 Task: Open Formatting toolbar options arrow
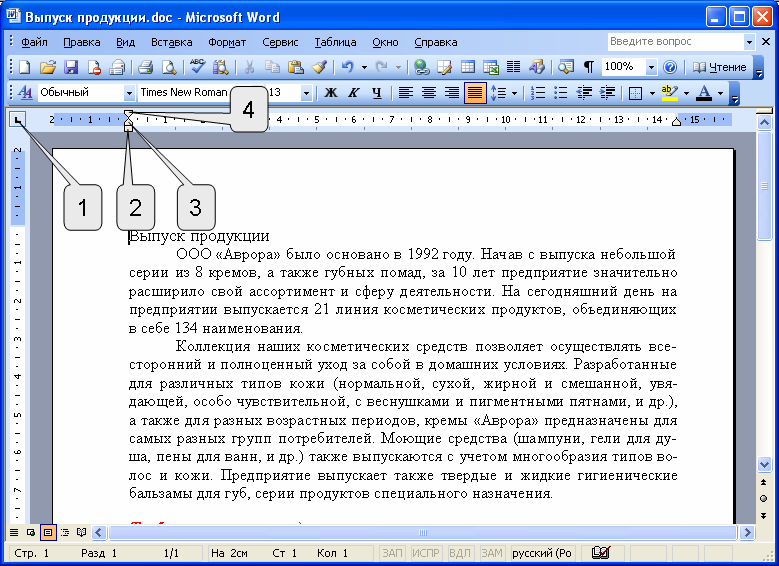click(735, 93)
